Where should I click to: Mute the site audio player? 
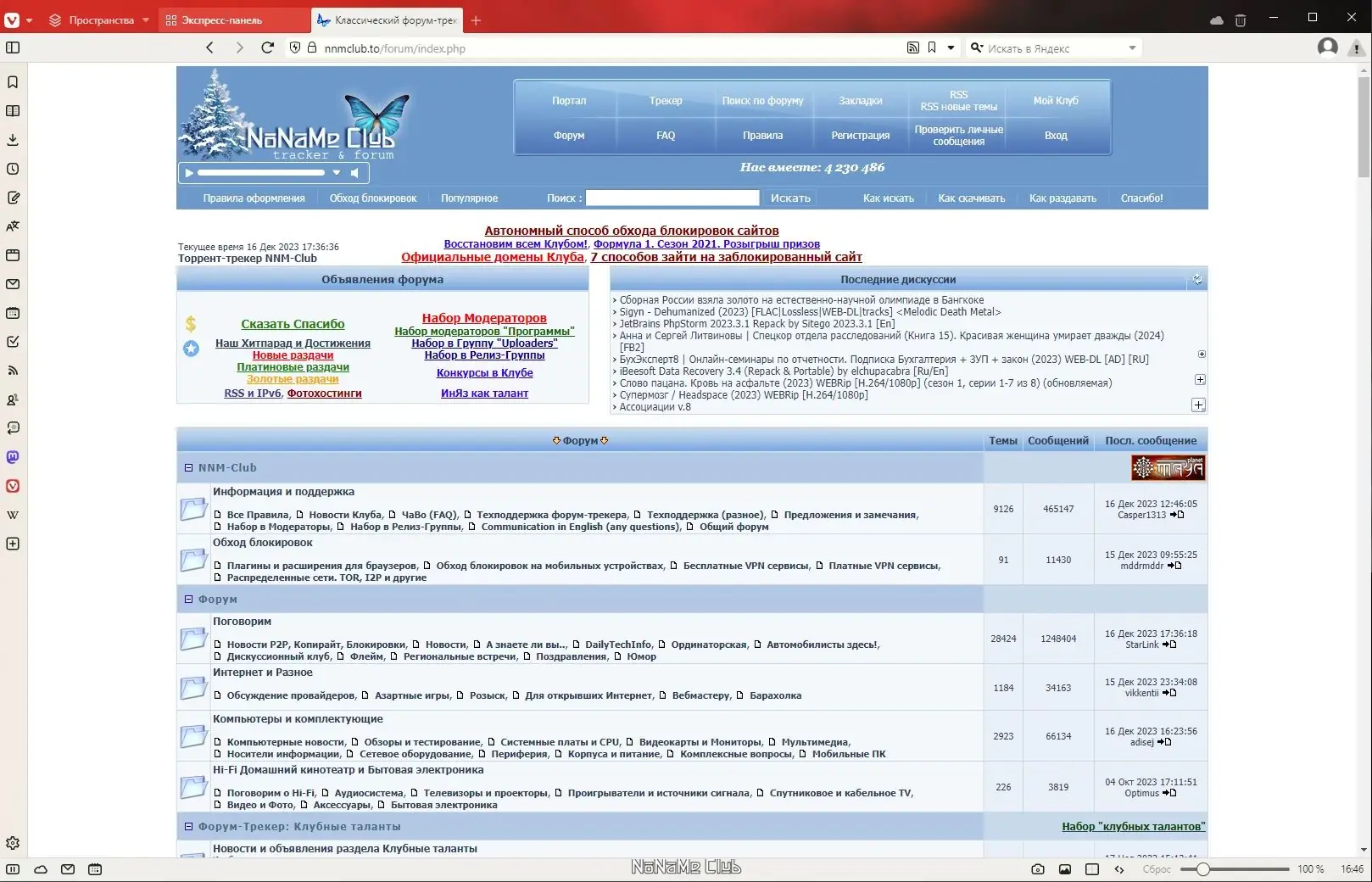tap(354, 173)
